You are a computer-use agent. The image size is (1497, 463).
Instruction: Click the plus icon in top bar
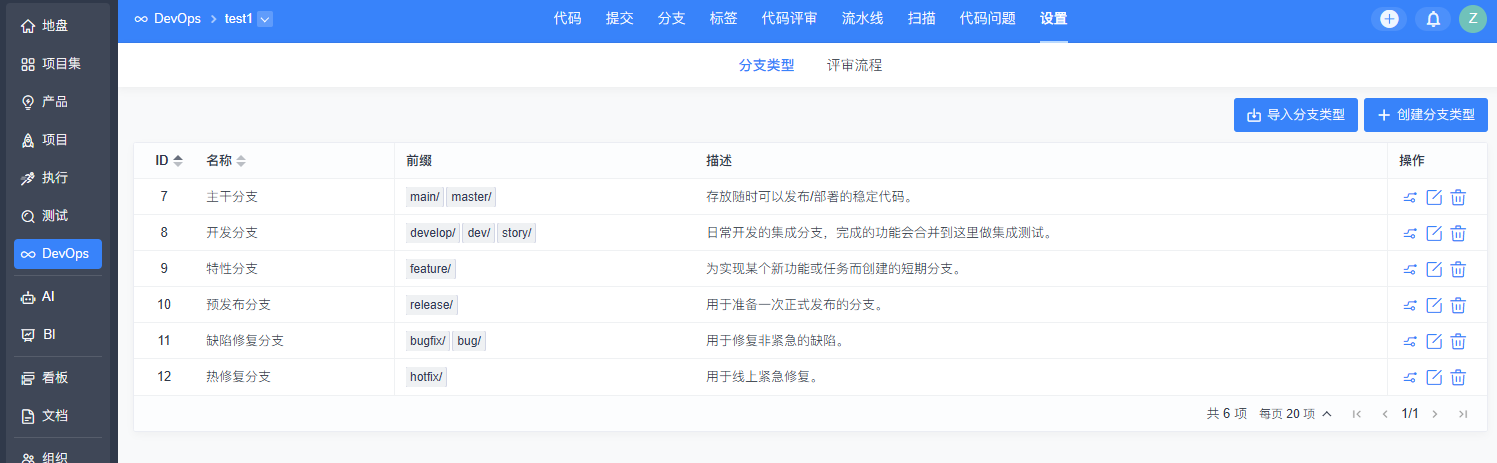click(x=1388, y=19)
